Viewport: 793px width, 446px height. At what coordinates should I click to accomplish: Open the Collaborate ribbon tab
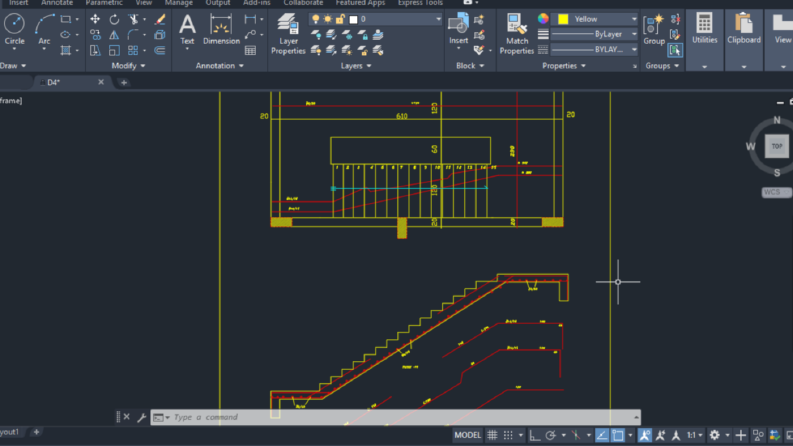point(303,3)
